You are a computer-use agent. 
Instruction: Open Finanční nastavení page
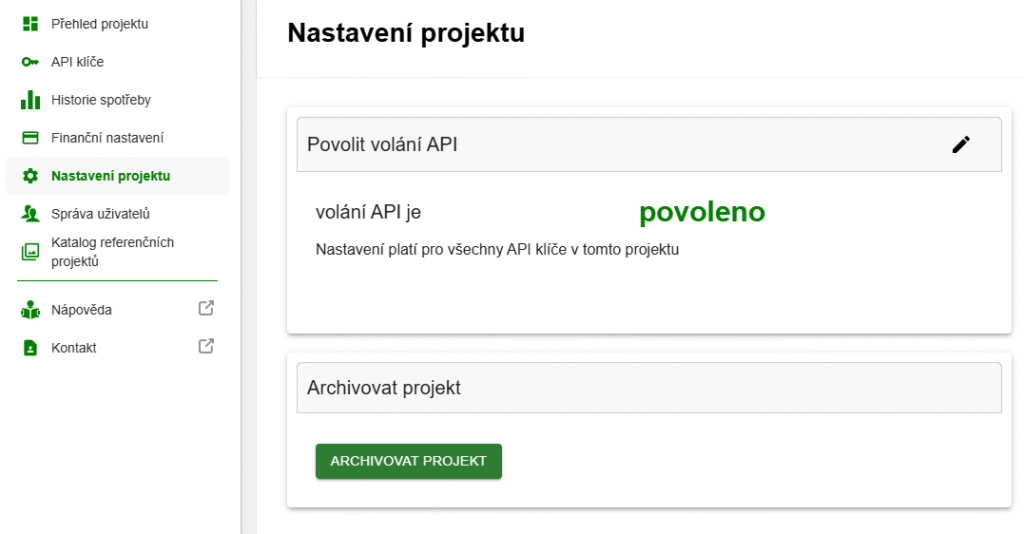(x=118, y=138)
